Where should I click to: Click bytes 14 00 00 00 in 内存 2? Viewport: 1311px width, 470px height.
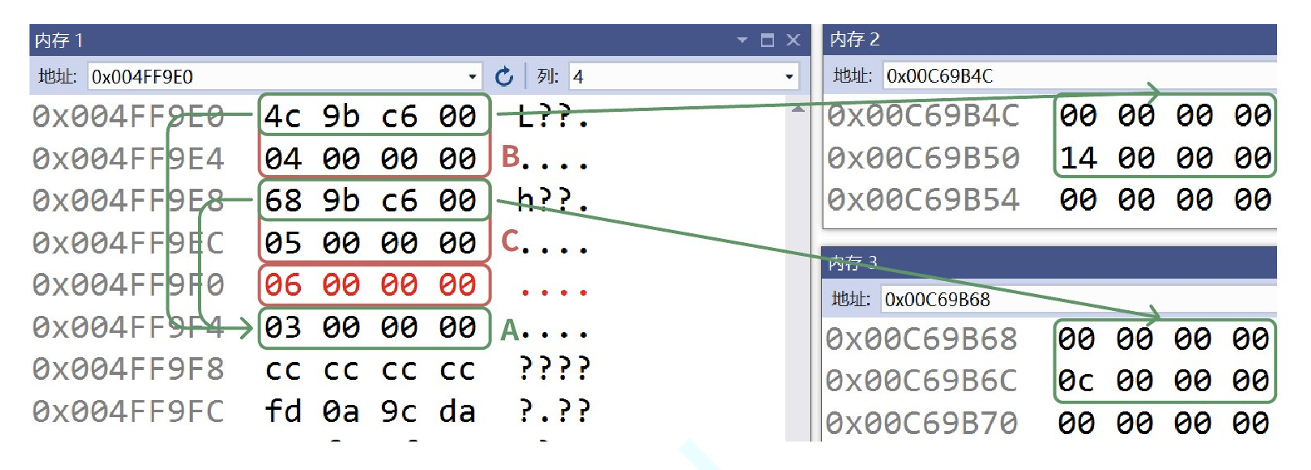(1166, 158)
